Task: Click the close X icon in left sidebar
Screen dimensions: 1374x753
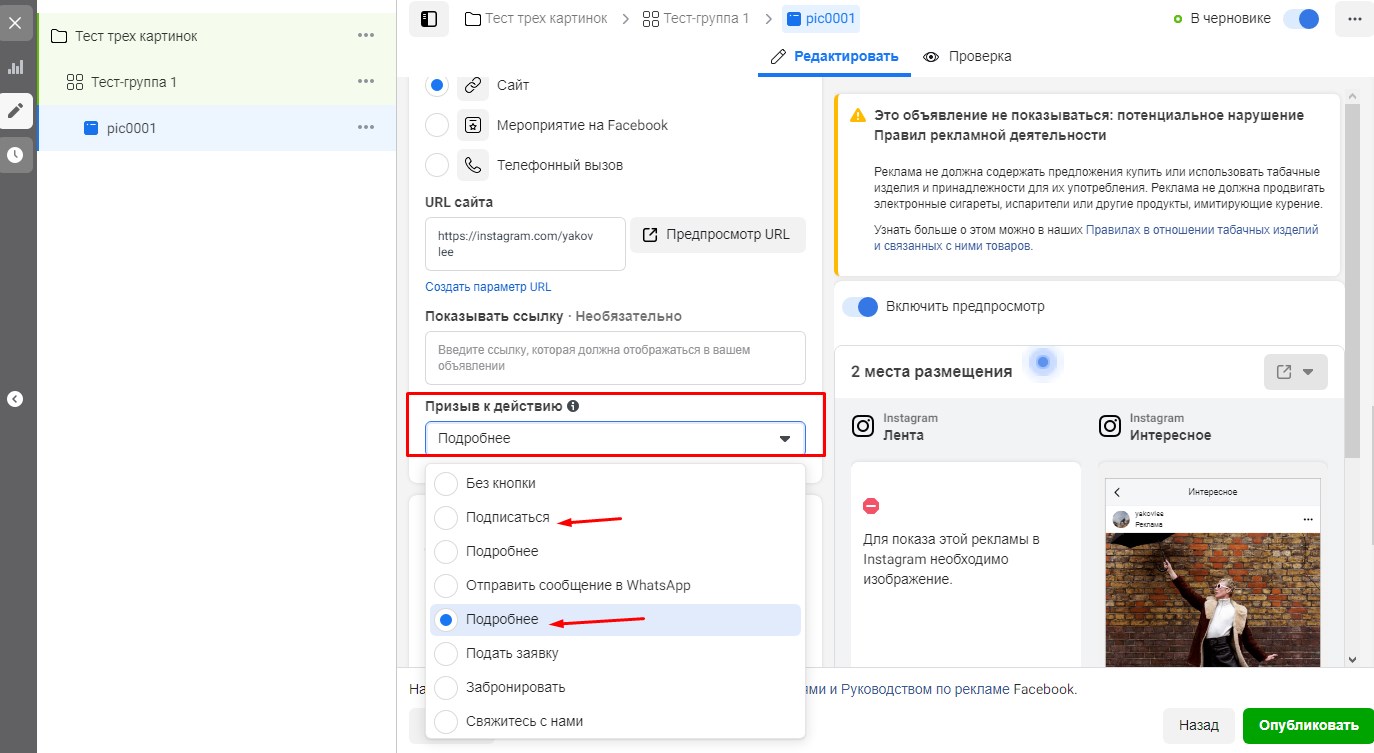Action: (15, 21)
